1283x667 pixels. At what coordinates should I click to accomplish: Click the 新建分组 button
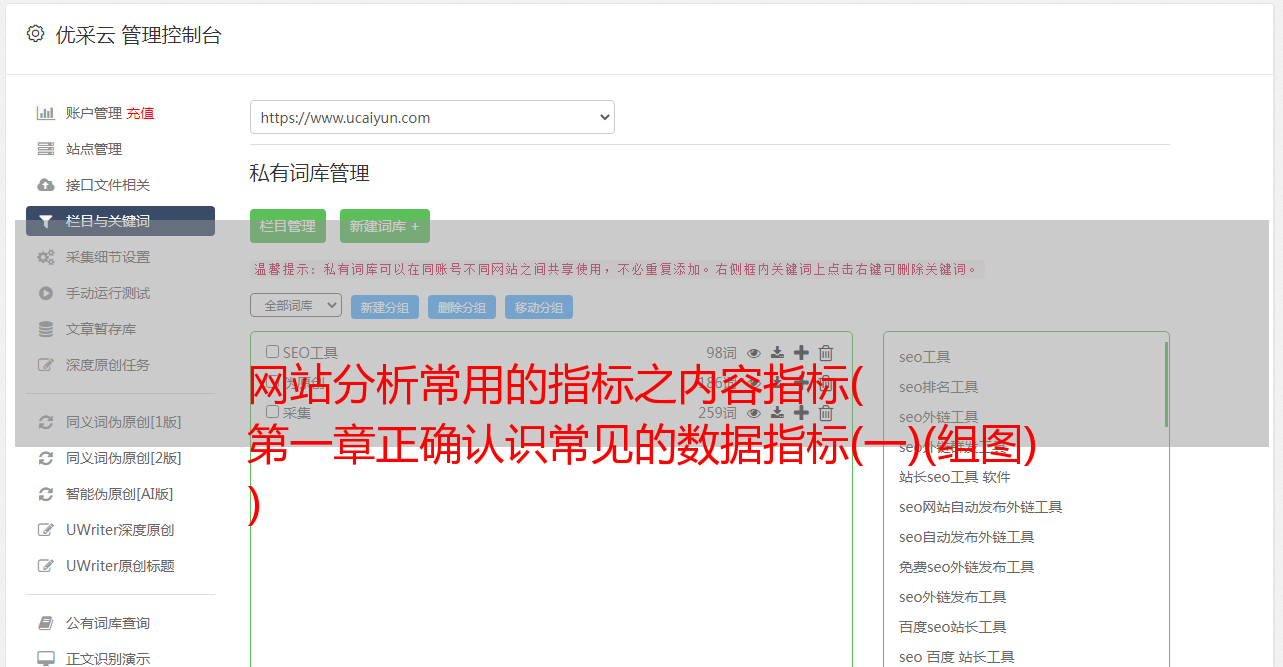(x=385, y=307)
